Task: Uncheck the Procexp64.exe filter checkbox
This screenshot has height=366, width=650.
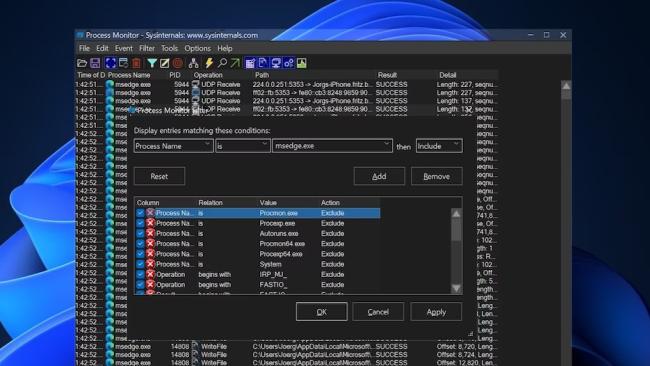Action: pyautogui.click(x=140, y=254)
